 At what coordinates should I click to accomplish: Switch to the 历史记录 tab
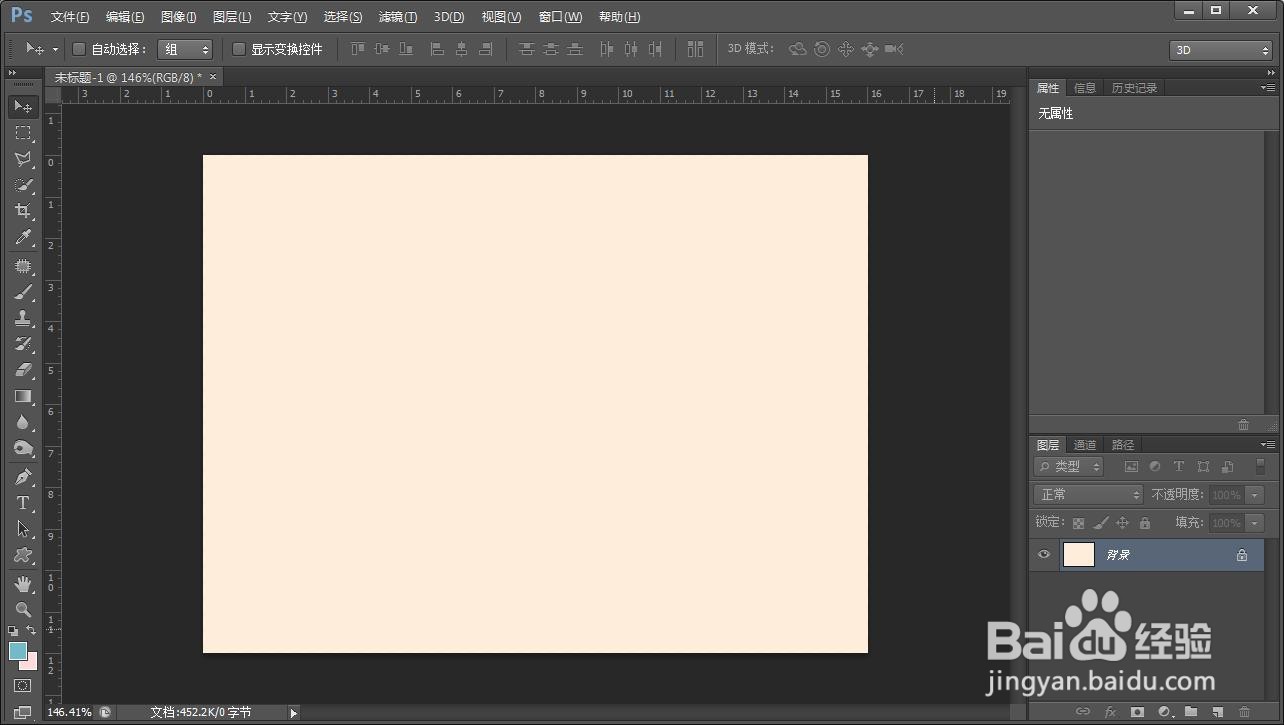point(1134,88)
